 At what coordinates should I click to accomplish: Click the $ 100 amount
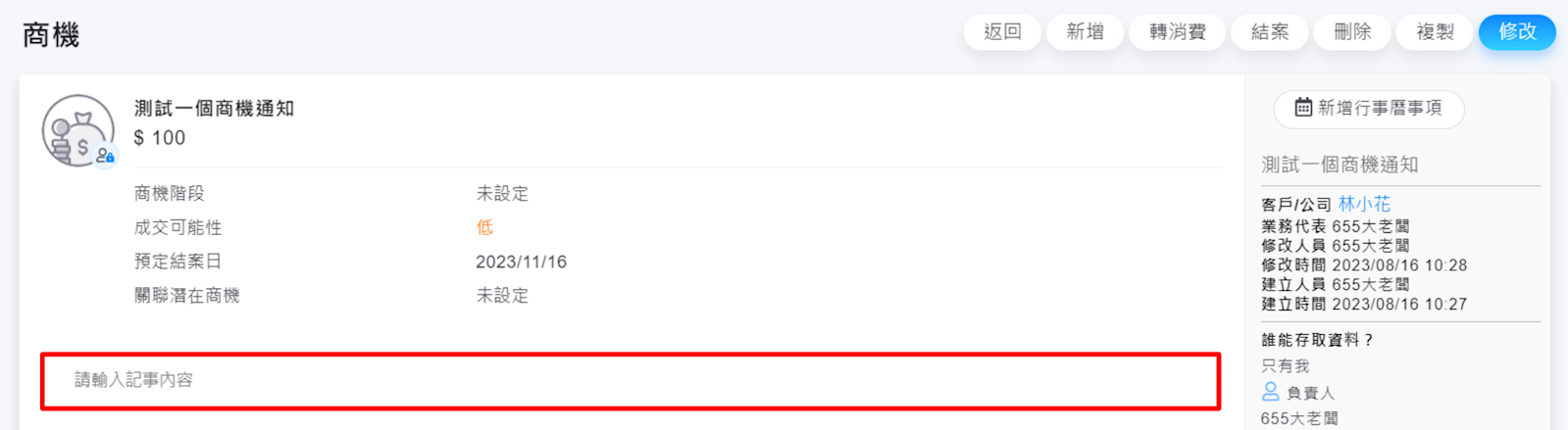point(160,138)
